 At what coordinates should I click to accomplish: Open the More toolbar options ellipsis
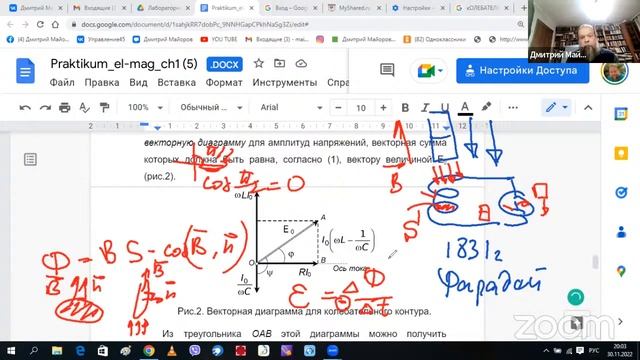(x=513, y=108)
